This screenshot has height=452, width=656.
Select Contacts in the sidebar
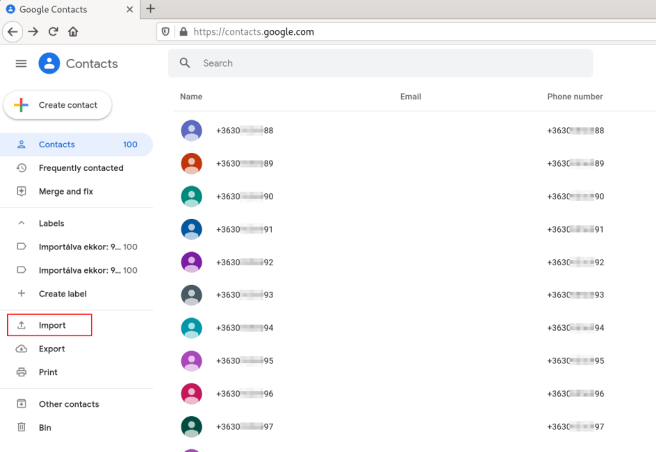point(57,144)
